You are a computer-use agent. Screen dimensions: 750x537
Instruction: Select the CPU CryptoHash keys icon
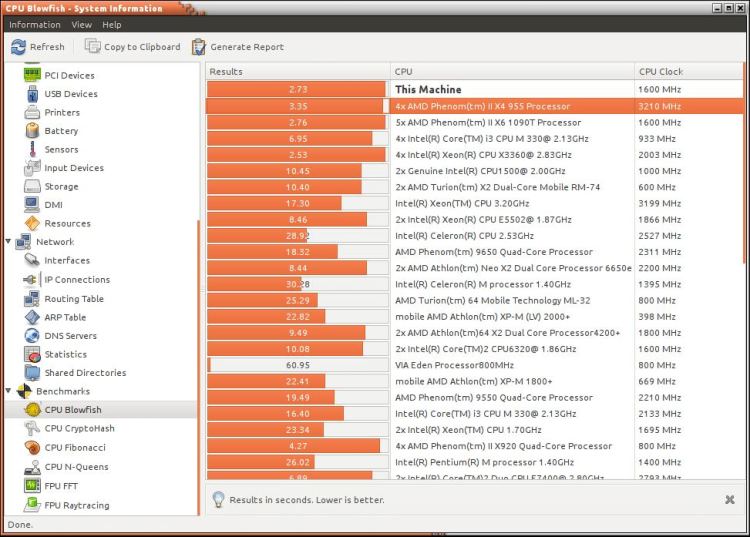32,428
